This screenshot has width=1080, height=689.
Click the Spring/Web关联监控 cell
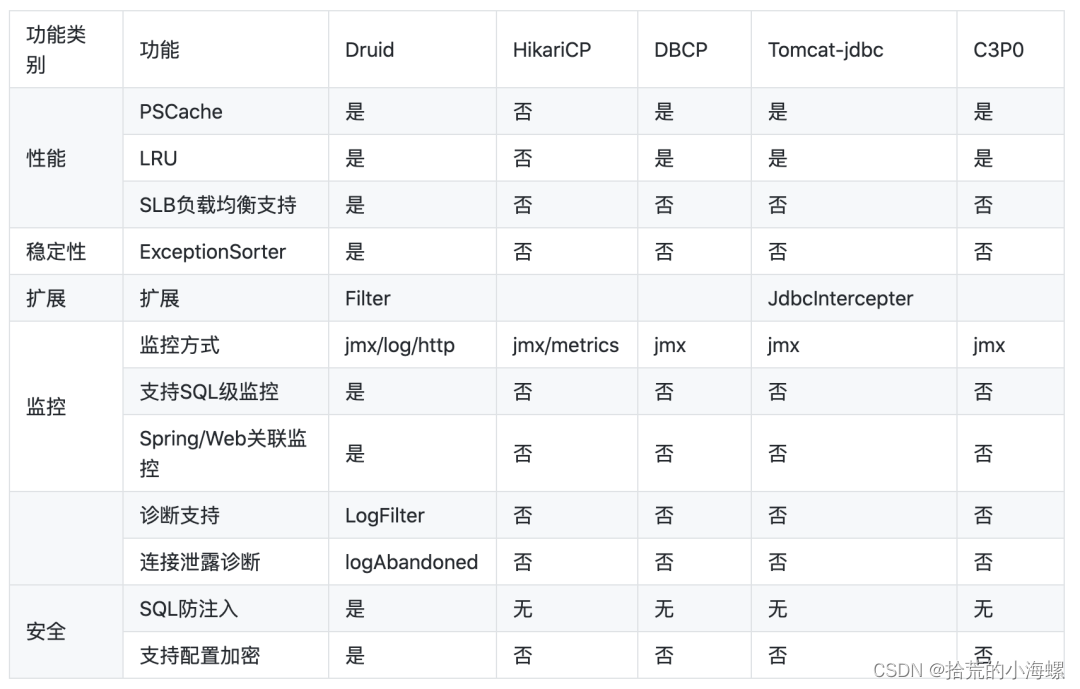point(226,453)
